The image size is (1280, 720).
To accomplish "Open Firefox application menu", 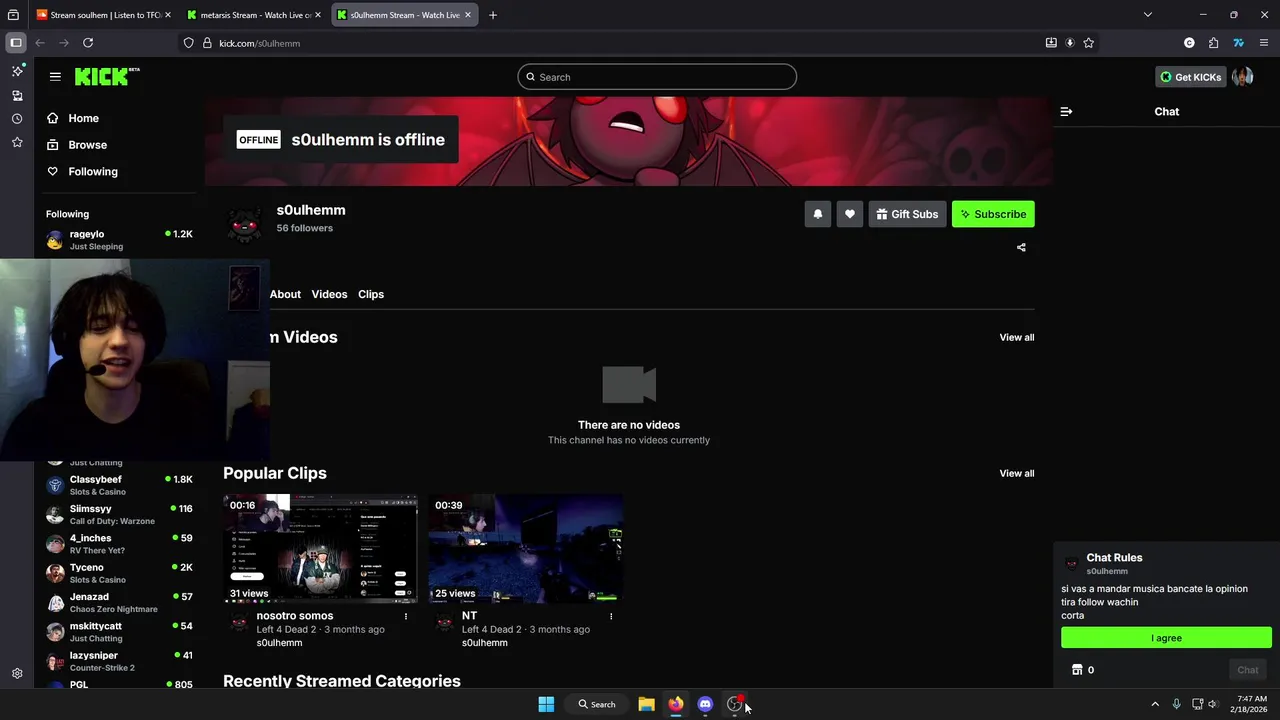I will point(1264,43).
